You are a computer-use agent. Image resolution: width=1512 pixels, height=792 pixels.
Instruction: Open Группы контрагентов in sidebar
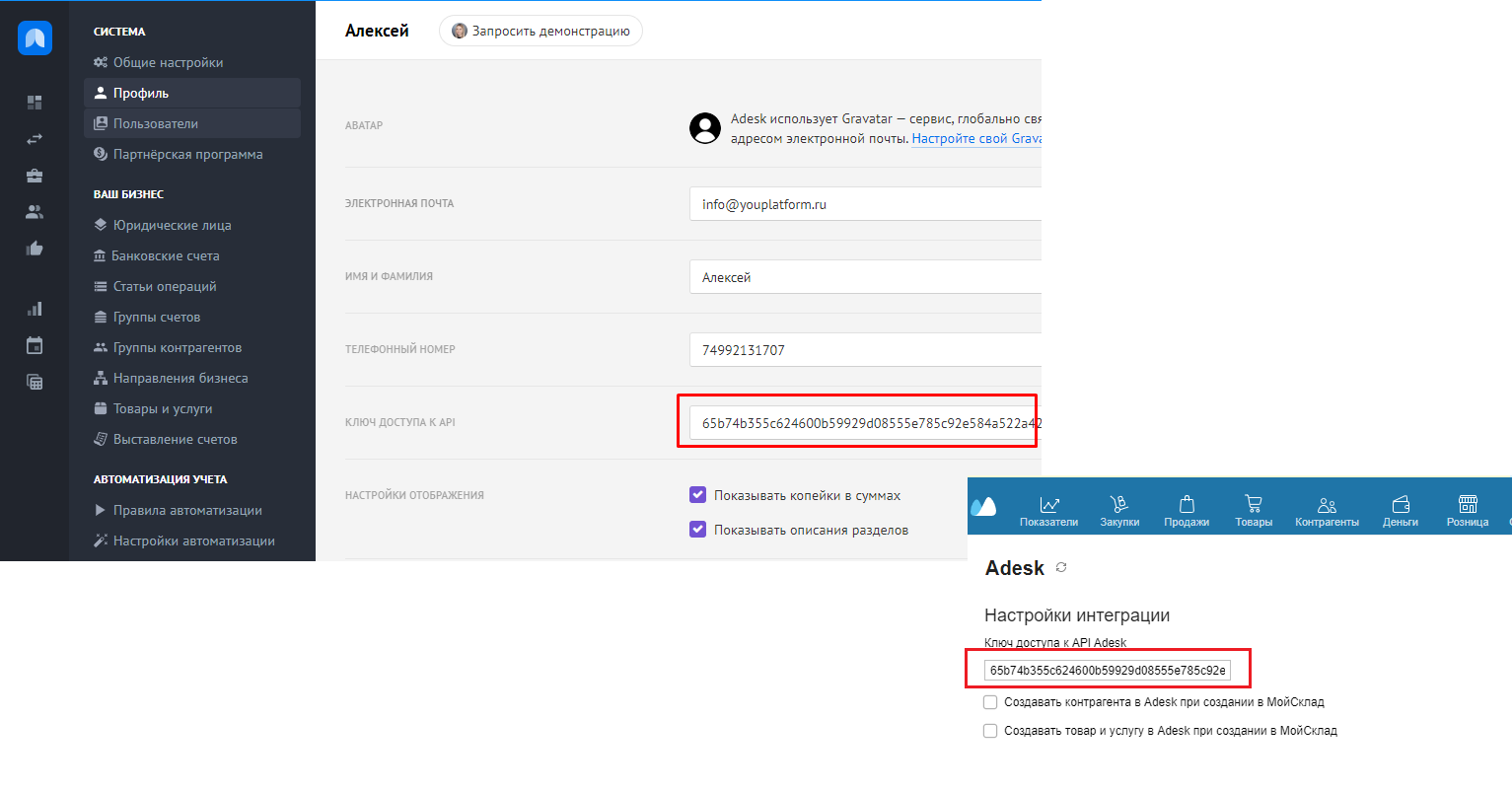click(x=192, y=347)
